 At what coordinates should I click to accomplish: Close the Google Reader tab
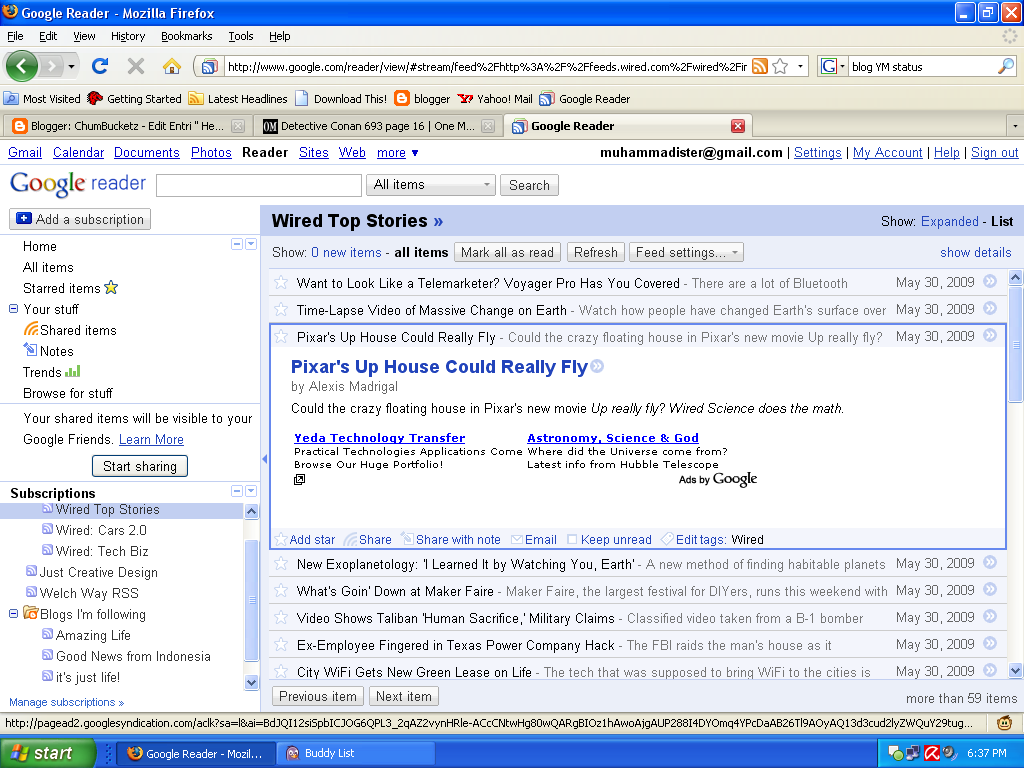tap(738, 126)
